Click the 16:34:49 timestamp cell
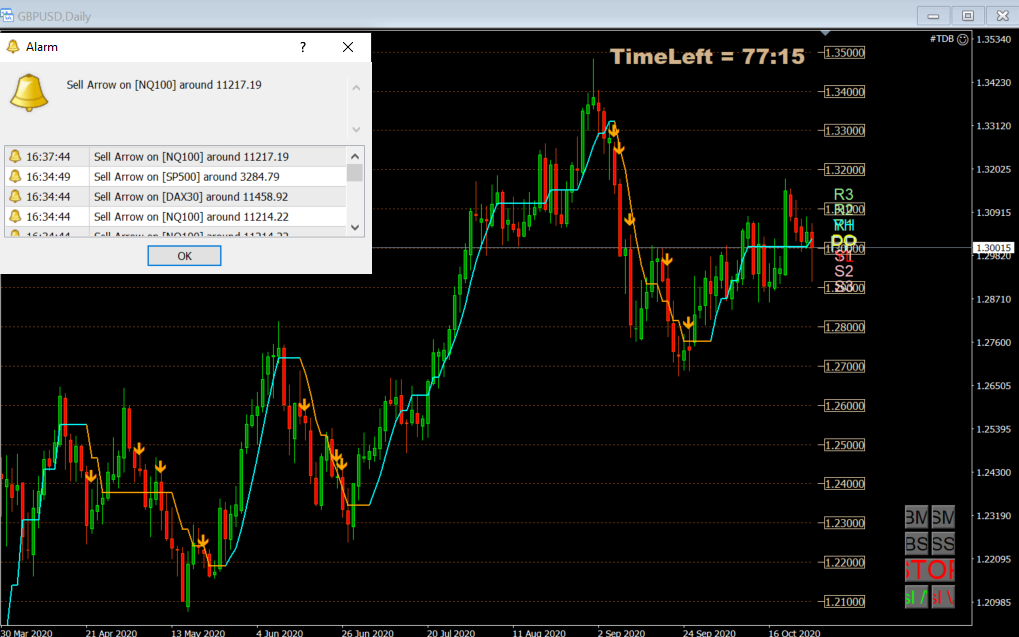This screenshot has width=1019, height=637. [x=48, y=177]
